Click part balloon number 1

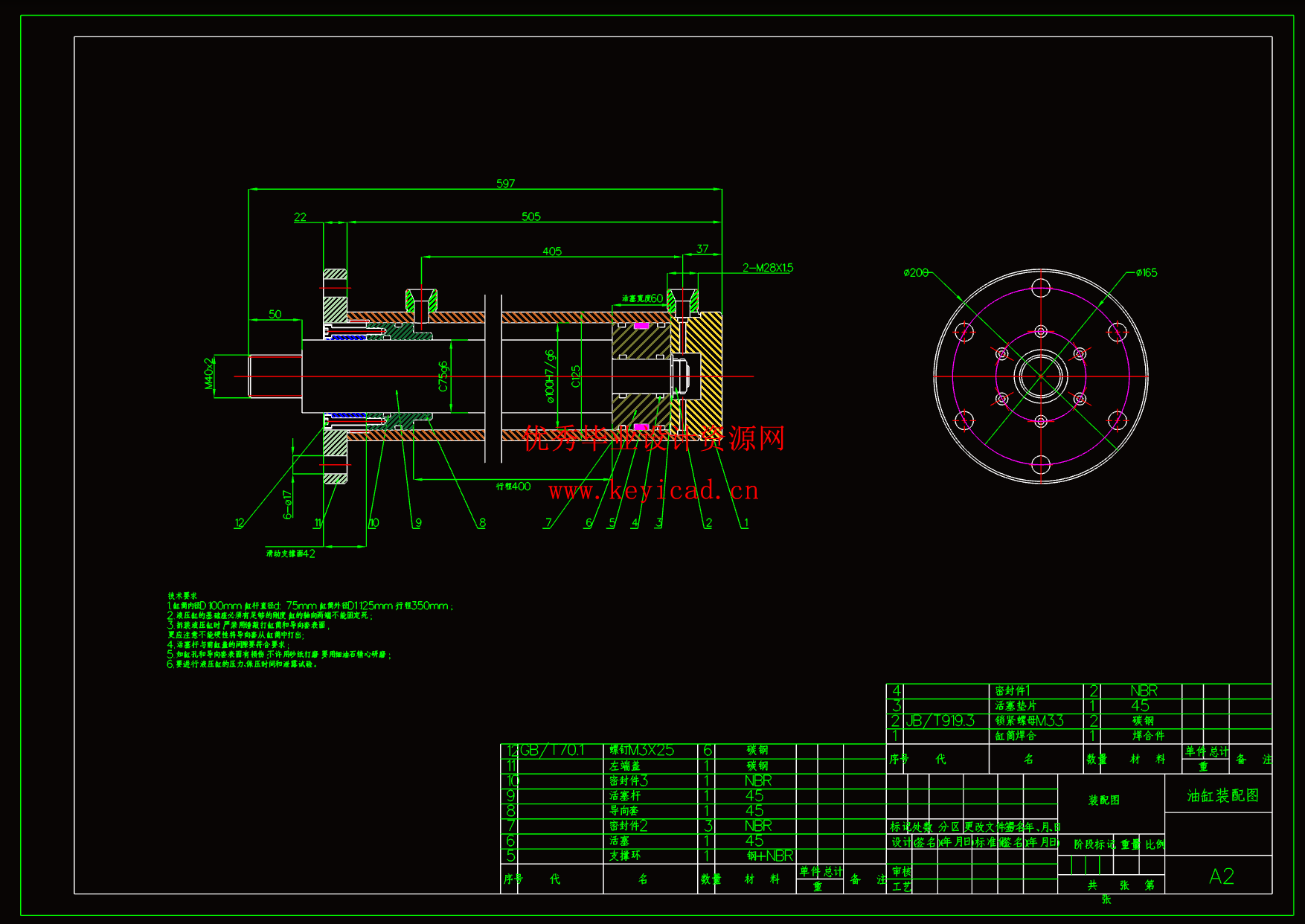[x=745, y=523]
